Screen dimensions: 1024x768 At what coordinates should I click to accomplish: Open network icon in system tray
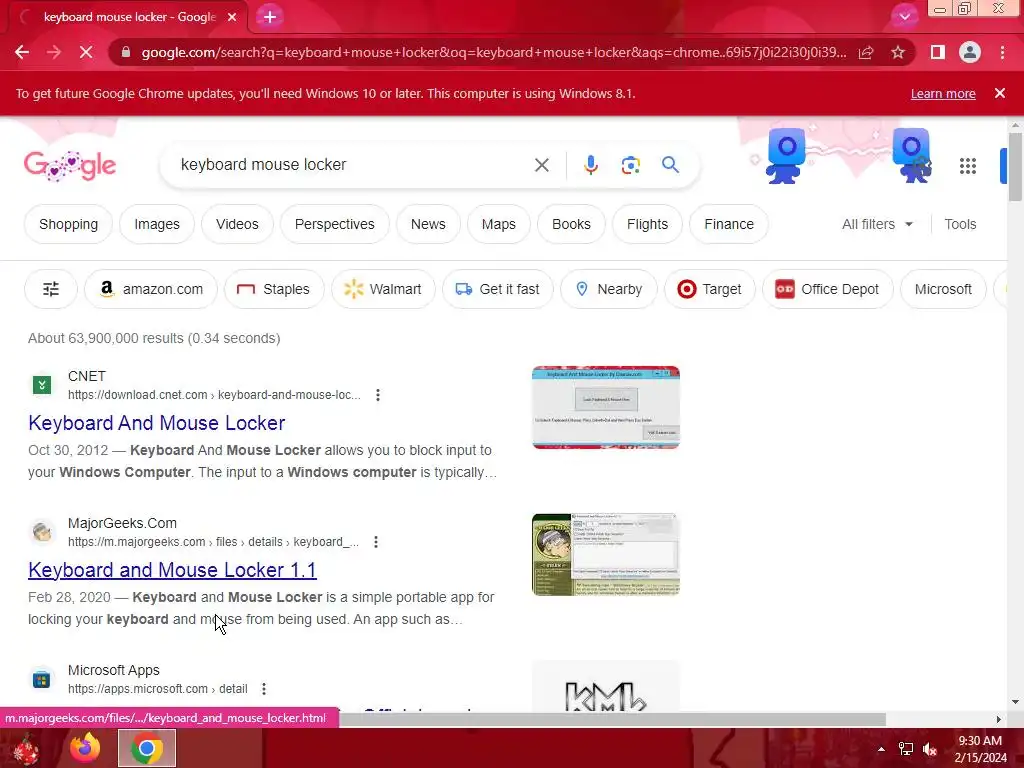906,749
